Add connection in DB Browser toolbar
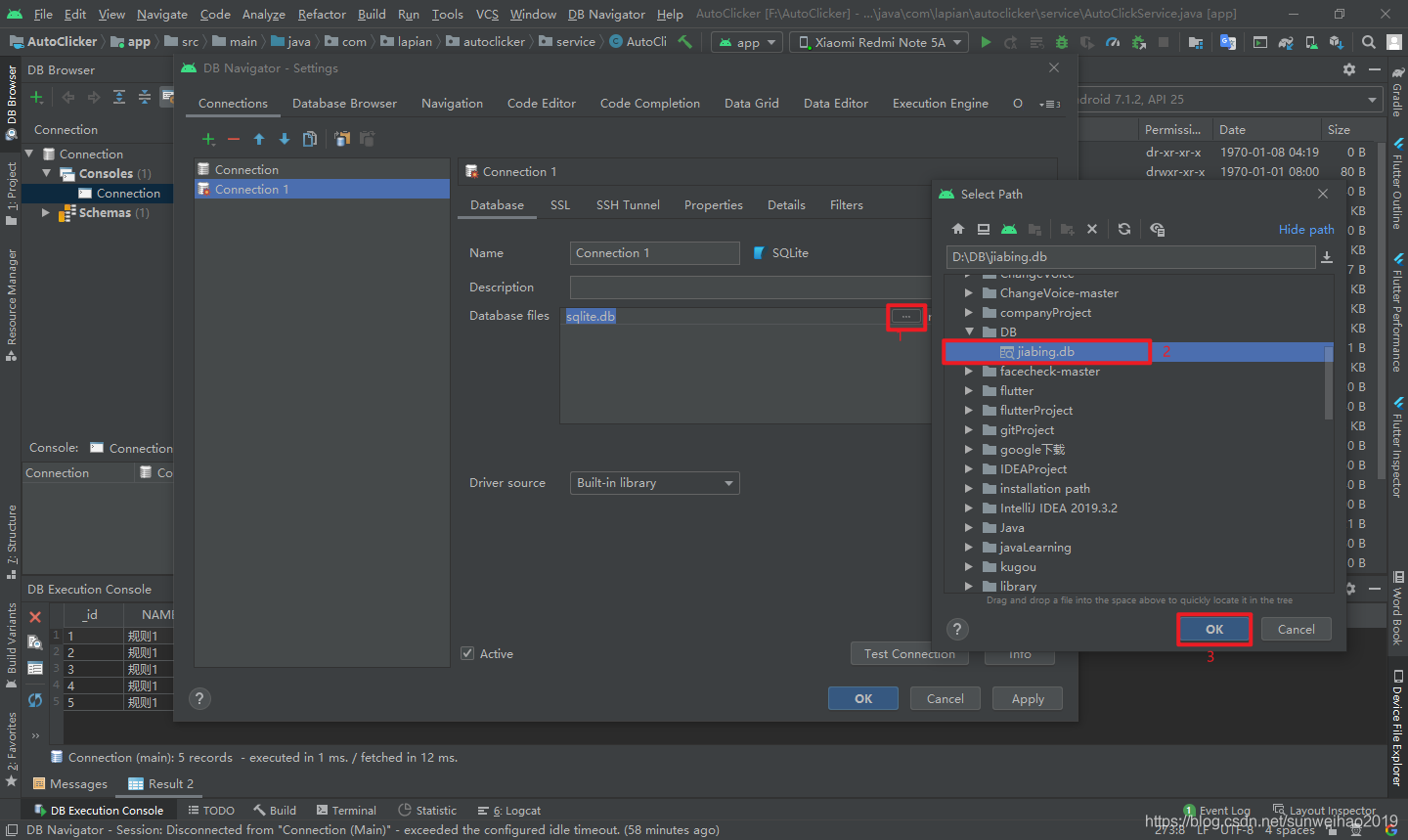This screenshot has width=1408, height=840. (37, 97)
